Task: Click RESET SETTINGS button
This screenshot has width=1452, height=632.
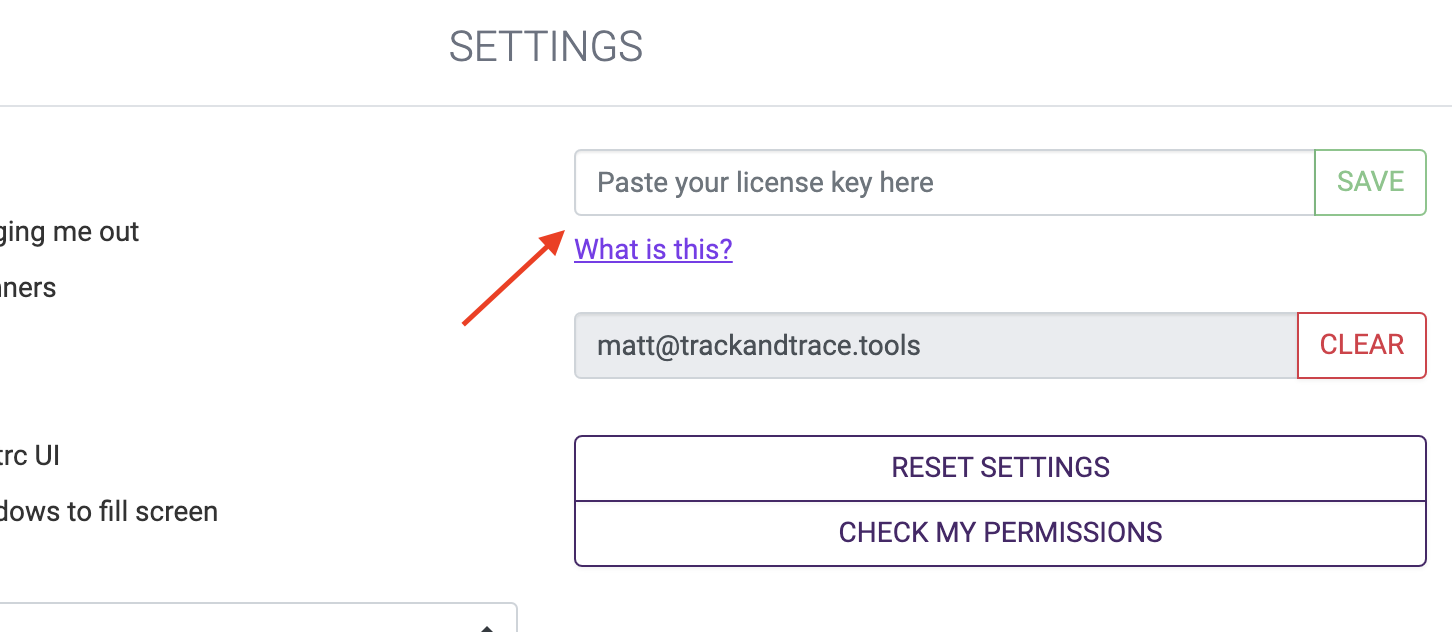Action: tap(1000, 468)
